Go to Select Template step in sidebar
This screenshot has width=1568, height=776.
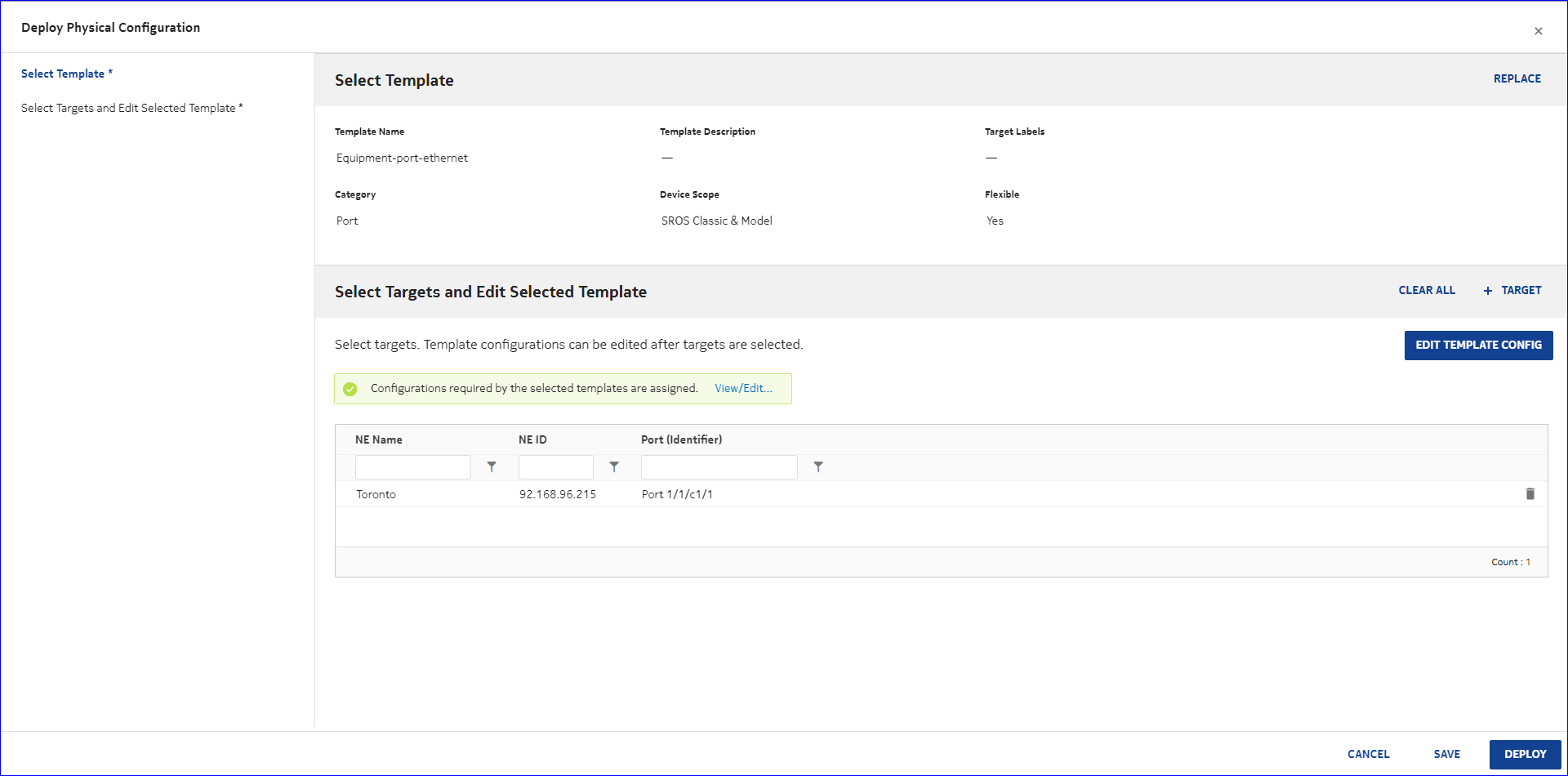(63, 74)
